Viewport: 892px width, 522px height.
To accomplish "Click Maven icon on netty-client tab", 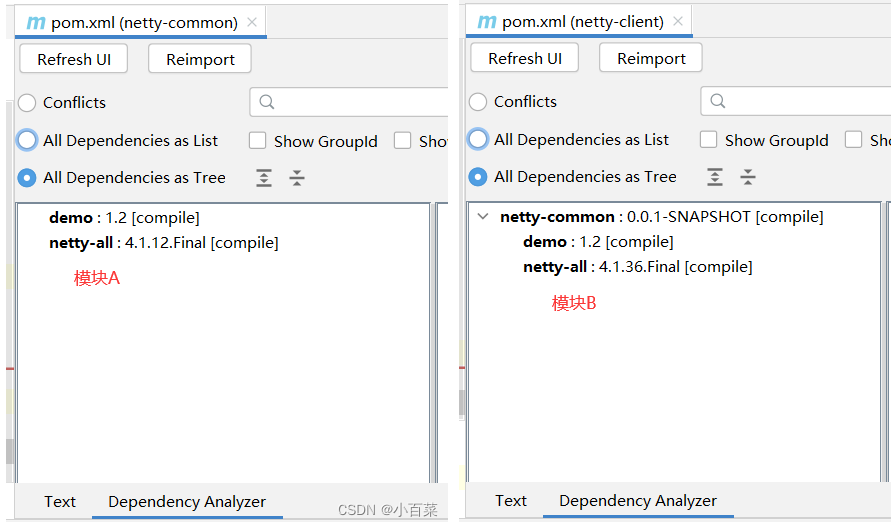I will (487, 22).
